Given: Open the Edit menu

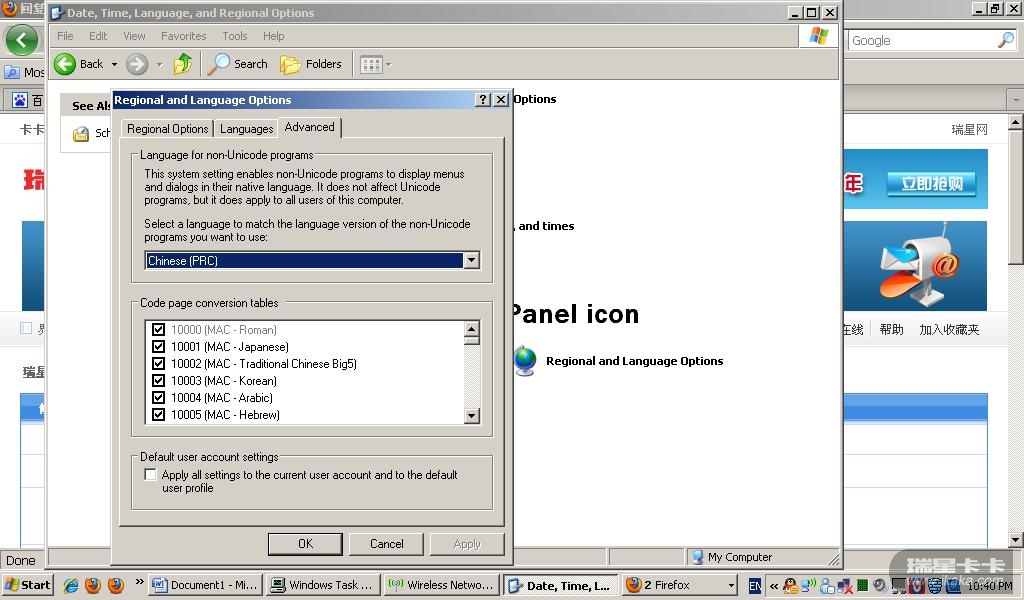Looking at the screenshot, I should [x=98, y=36].
